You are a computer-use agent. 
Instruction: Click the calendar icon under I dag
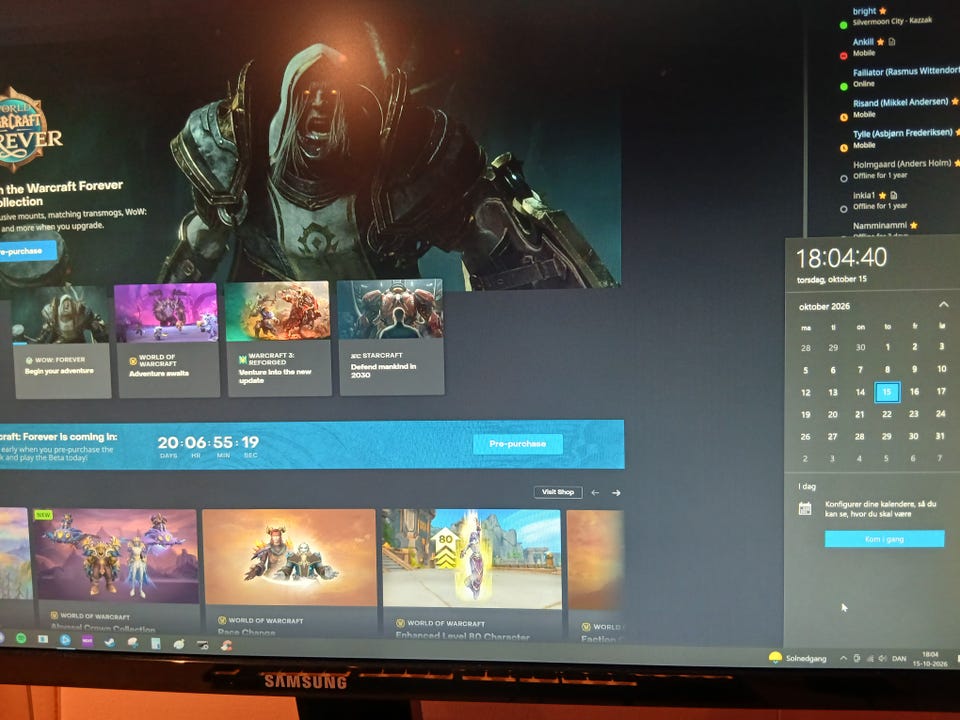coord(805,508)
